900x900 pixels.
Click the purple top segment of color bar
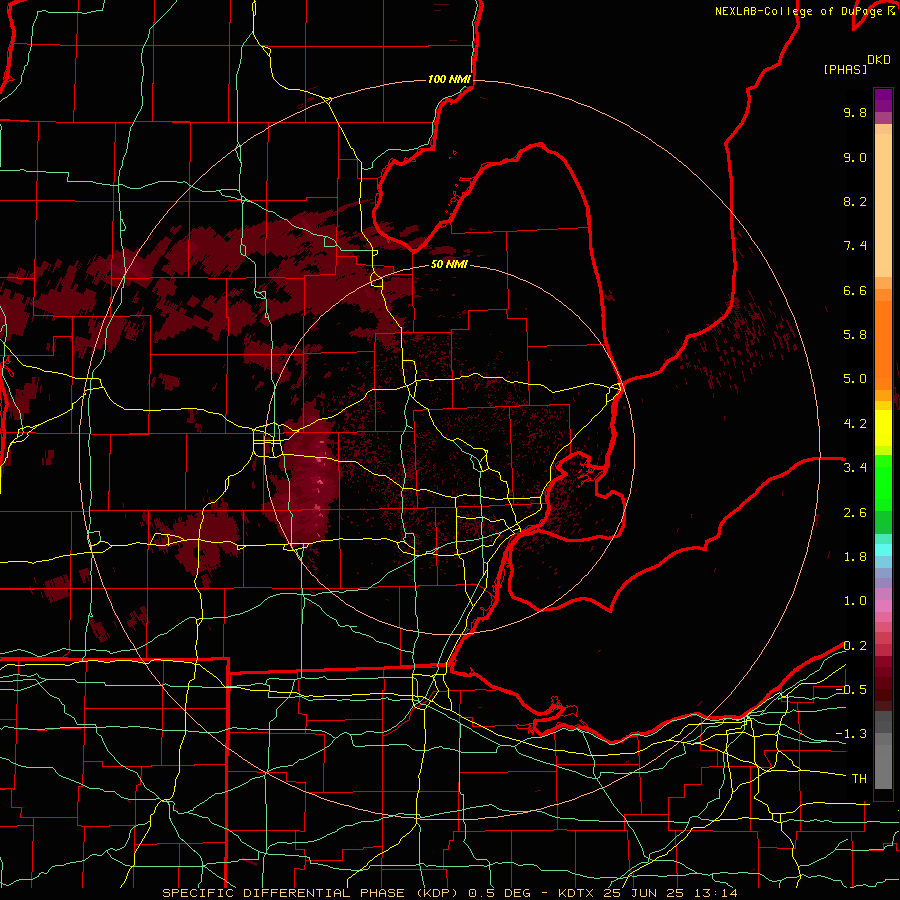click(x=883, y=100)
